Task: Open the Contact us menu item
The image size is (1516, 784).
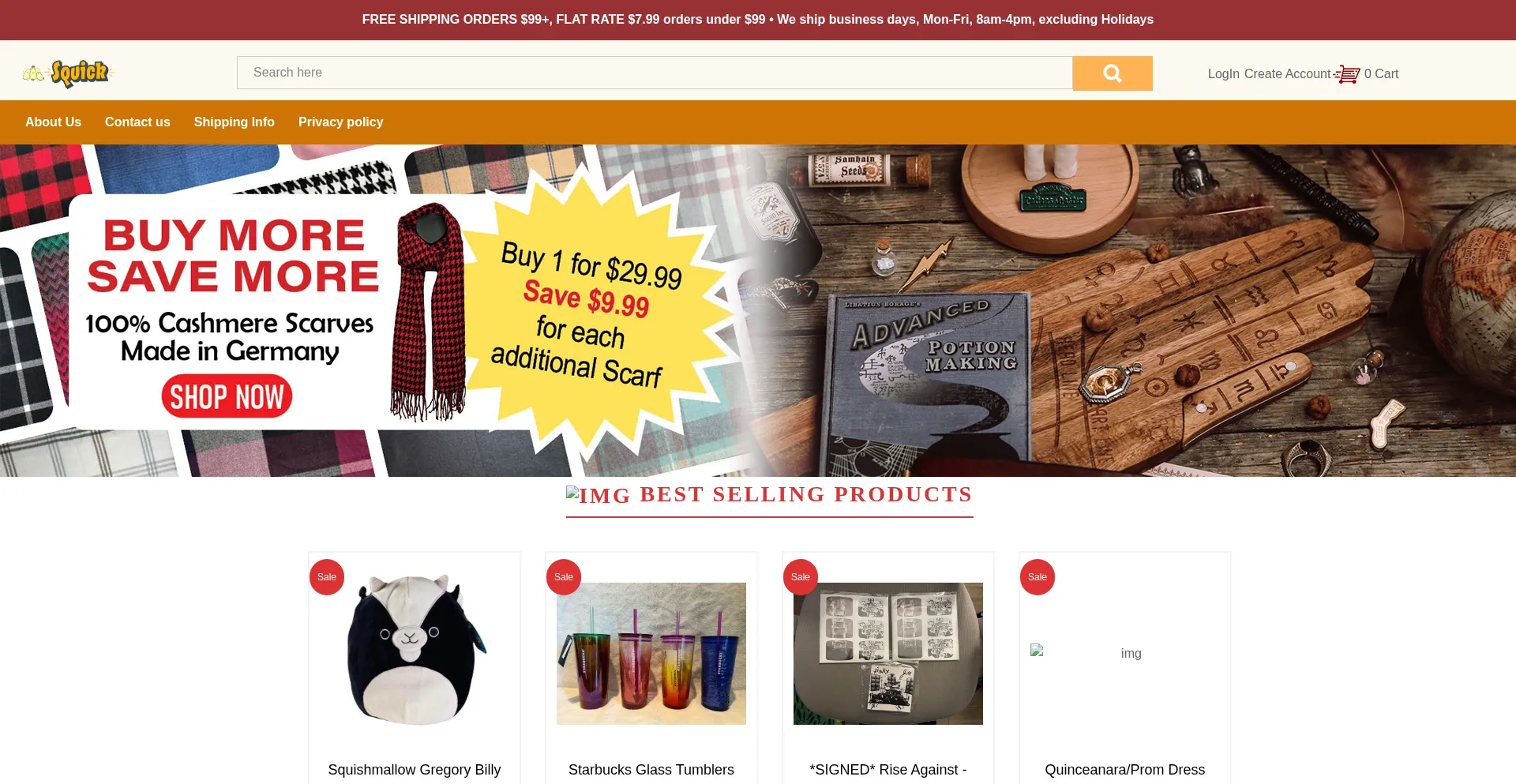Action: [137, 122]
